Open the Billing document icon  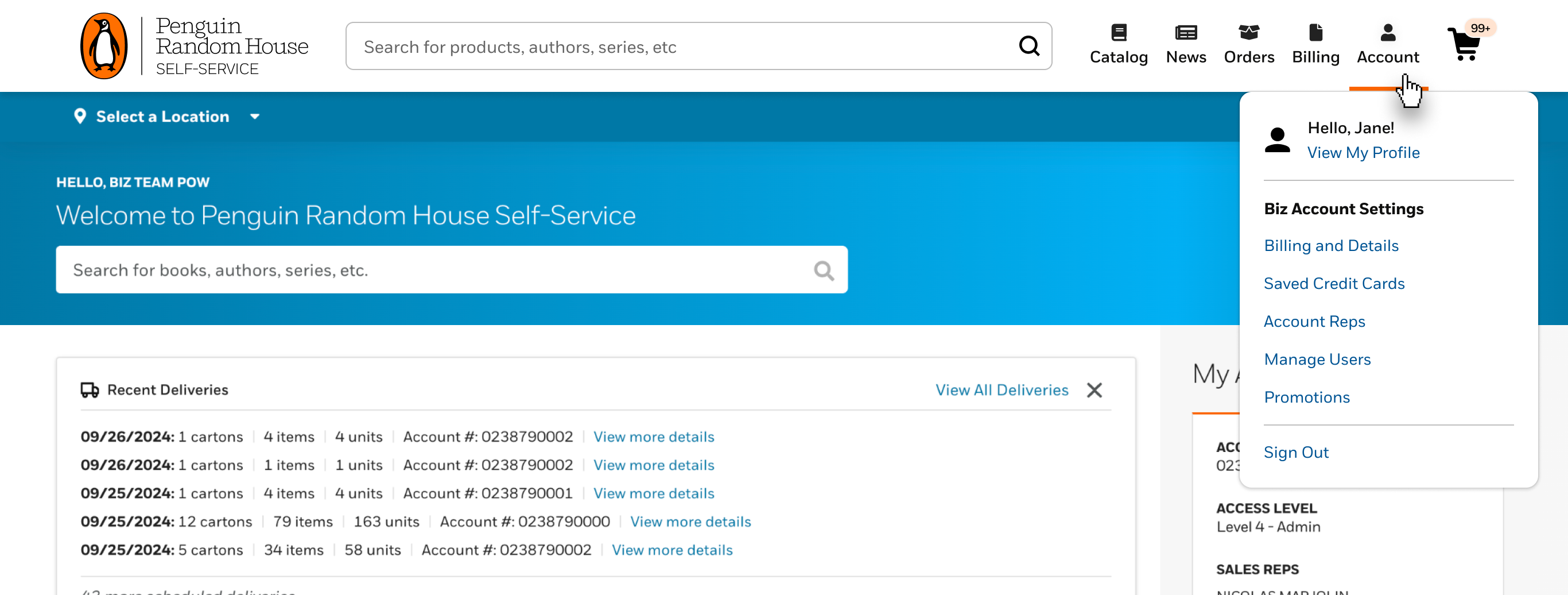pos(1315,32)
